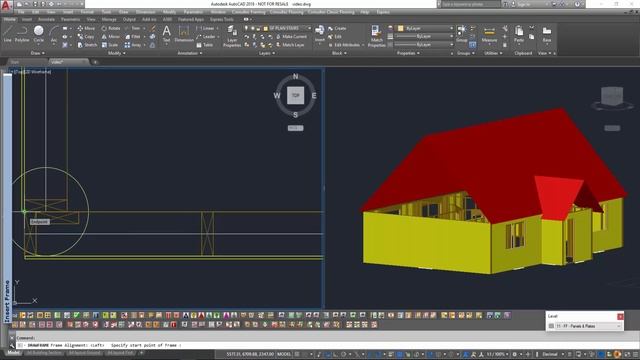640x360 pixels.
Task: Click the Match Layer button
Action: (290, 45)
